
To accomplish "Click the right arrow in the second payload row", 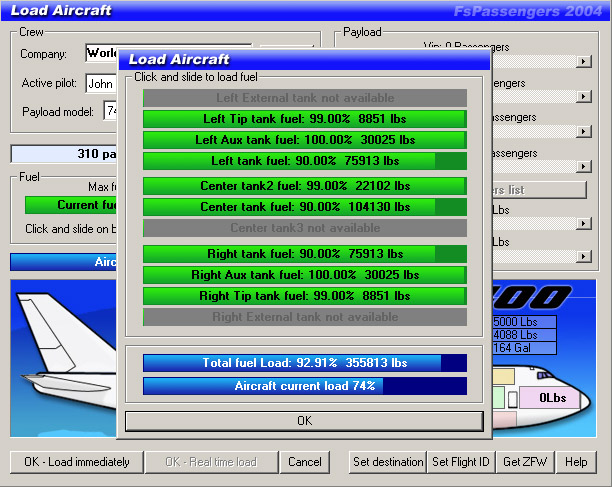I will point(584,96).
